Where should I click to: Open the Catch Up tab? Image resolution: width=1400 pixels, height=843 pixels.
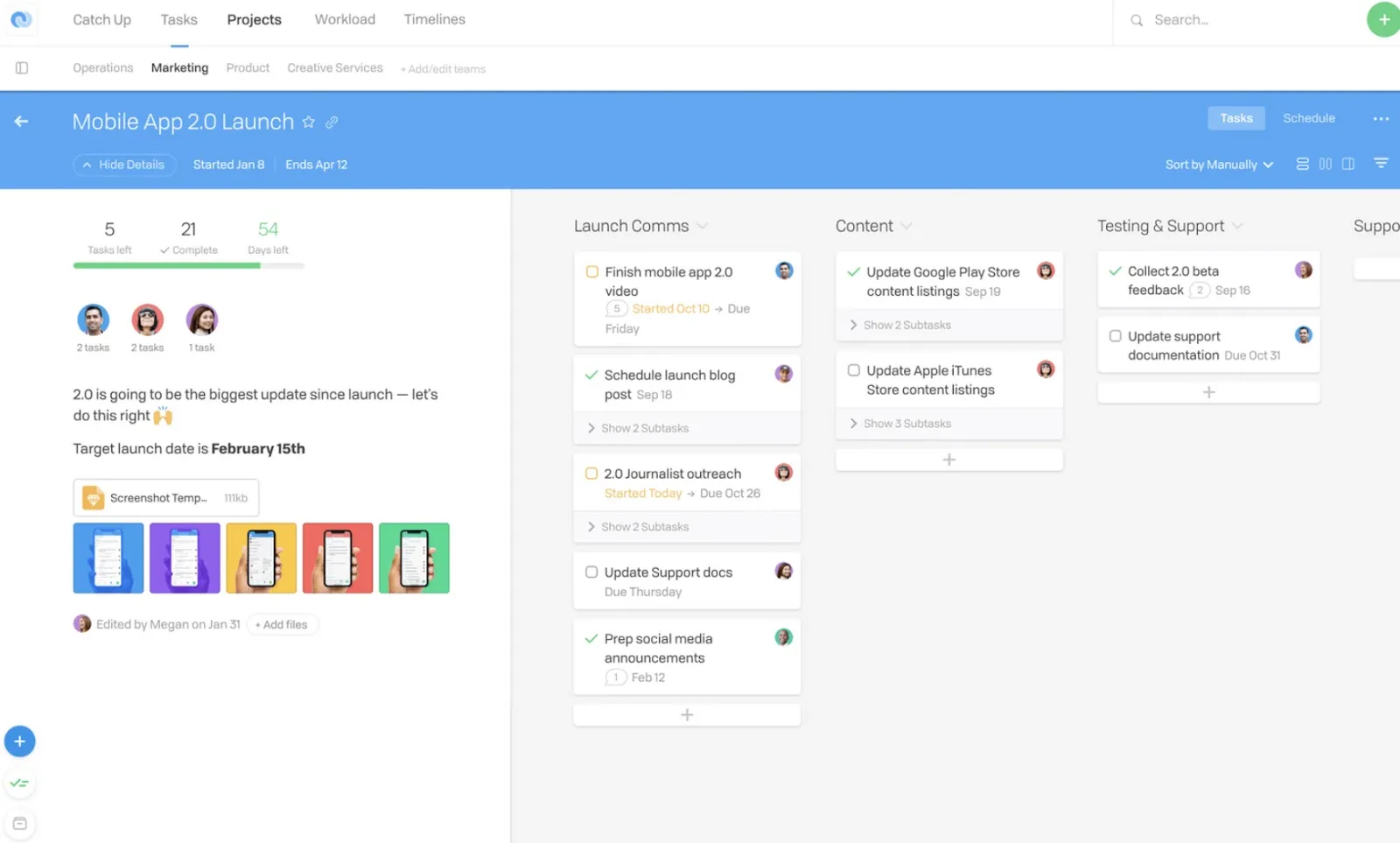[101, 19]
